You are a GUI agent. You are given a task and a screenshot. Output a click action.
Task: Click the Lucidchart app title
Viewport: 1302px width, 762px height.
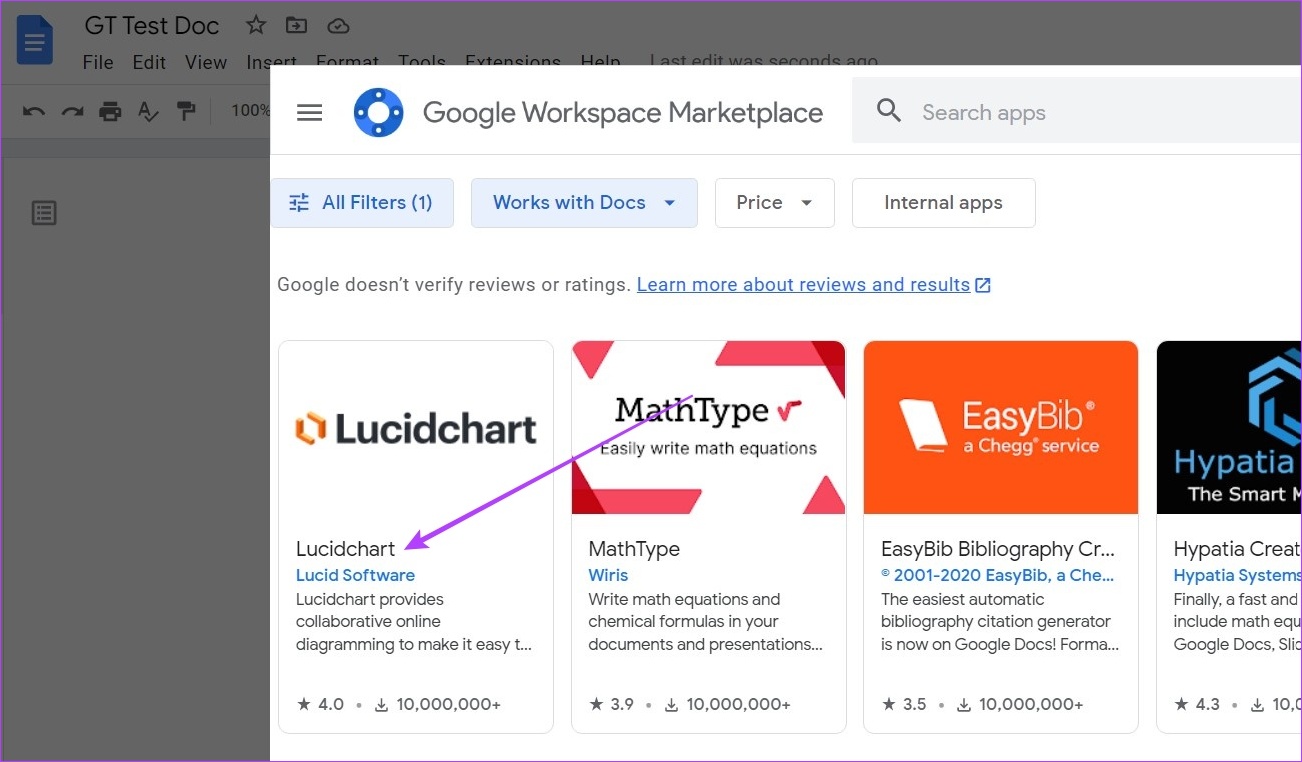(x=346, y=549)
